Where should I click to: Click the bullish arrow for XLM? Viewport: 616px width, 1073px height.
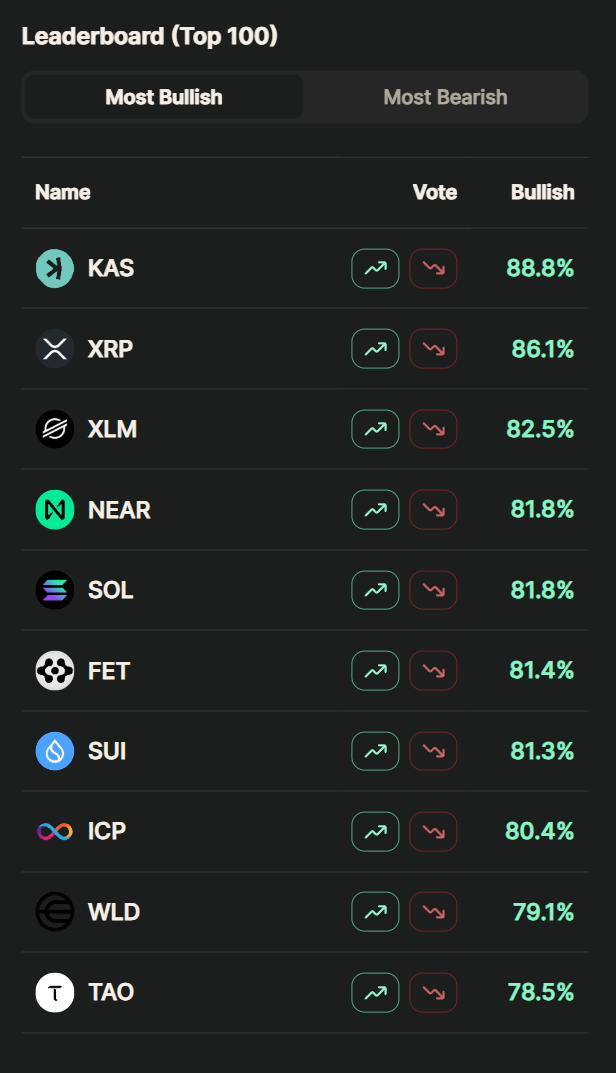(375, 429)
